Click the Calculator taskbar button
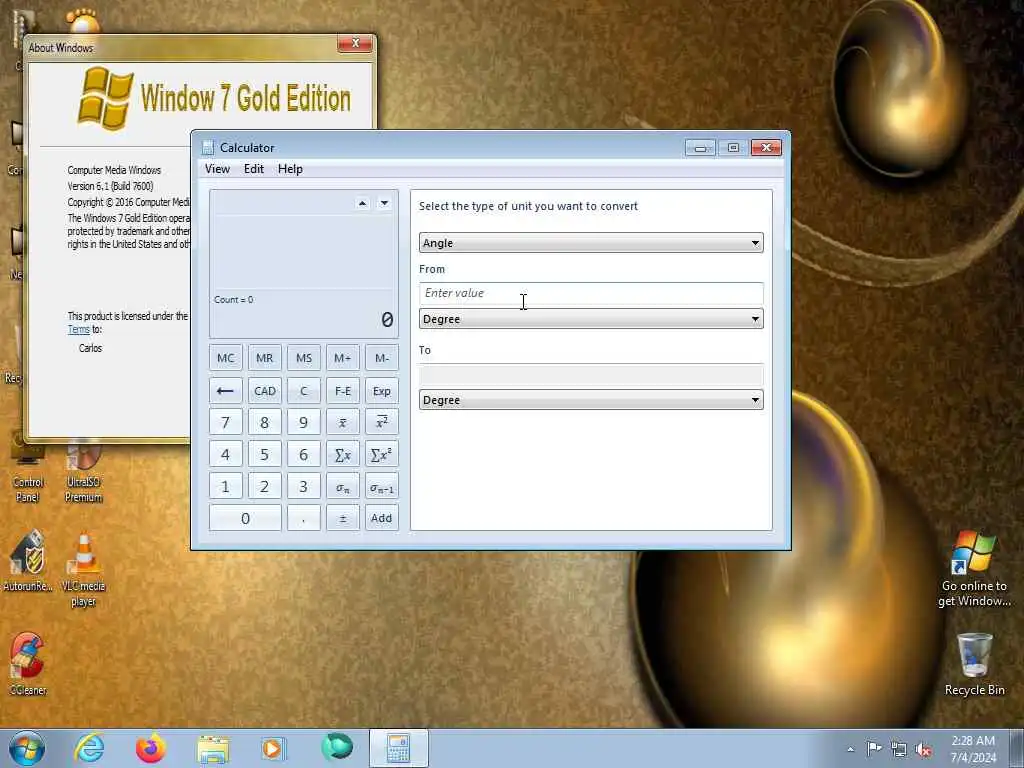The height and width of the screenshot is (768, 1024). click(398, 748)
